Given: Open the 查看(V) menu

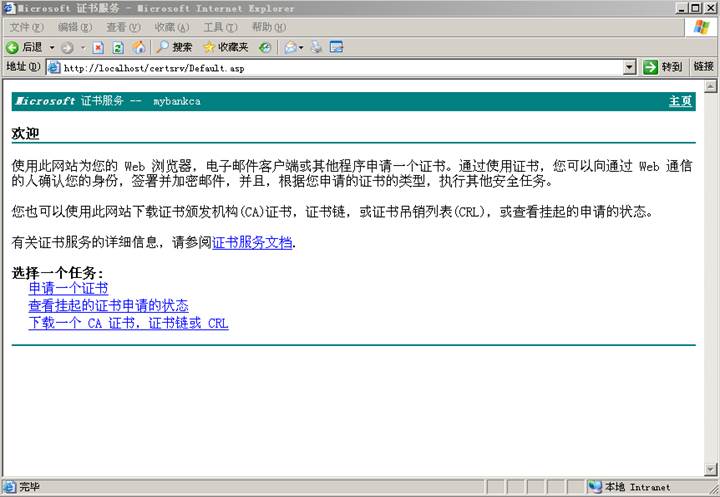Looking at the screenshot, I should (124, 27).
